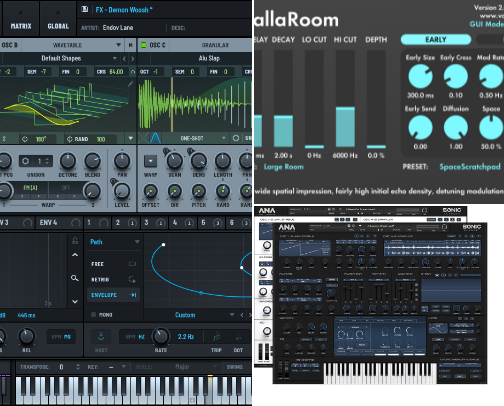Enable the DOT dotted note icon
The width and height of the screenshot is (504, 406).
238,337
